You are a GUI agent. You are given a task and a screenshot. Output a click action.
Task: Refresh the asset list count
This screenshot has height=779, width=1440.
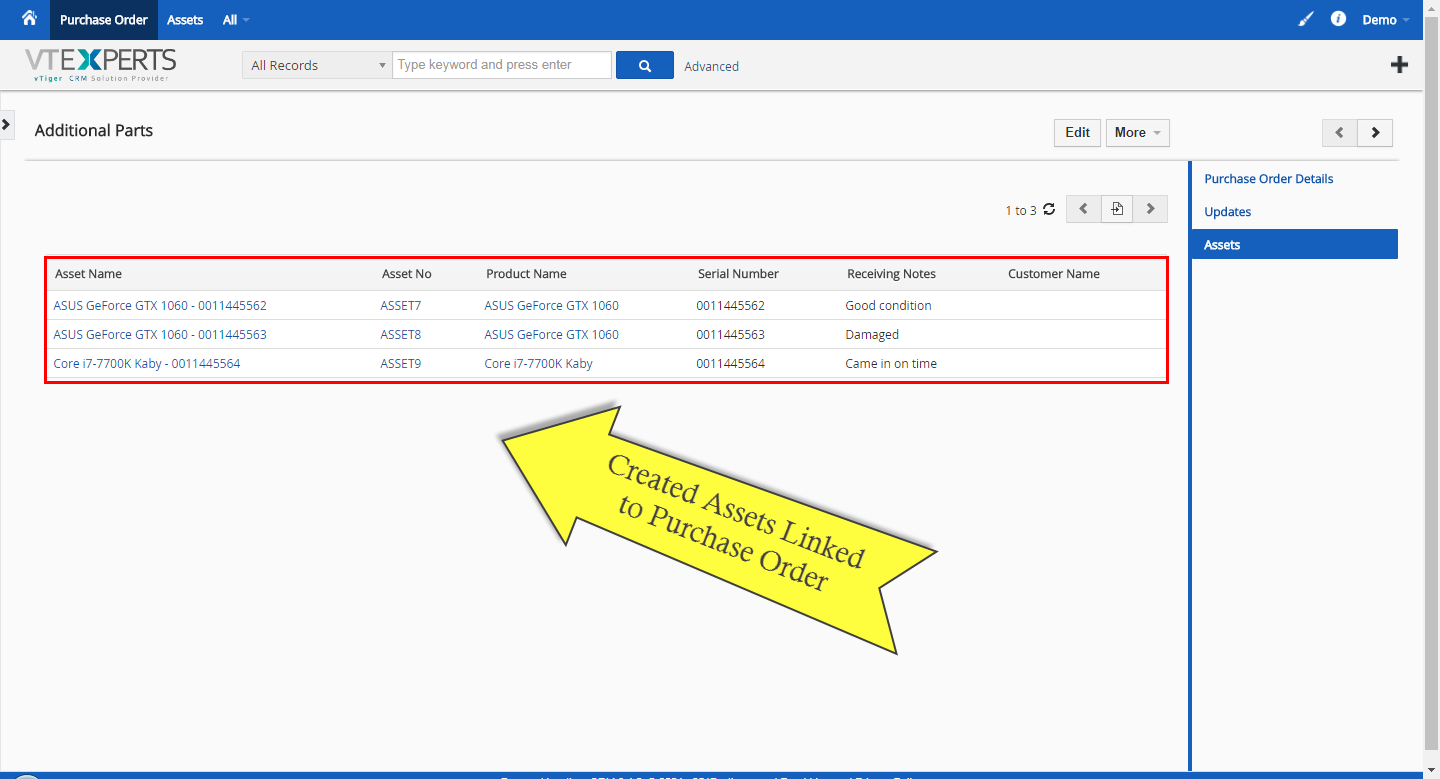pos(1049,209)
